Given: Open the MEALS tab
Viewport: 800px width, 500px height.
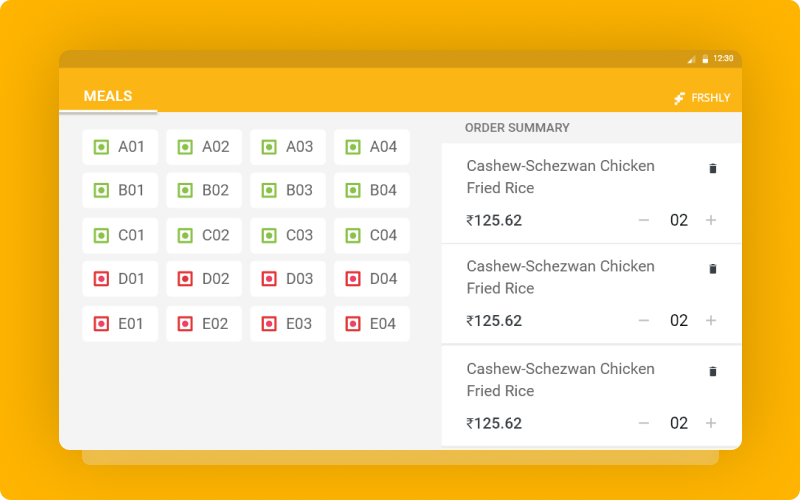Looking at the screenshot, I should (x=108, y=96).
